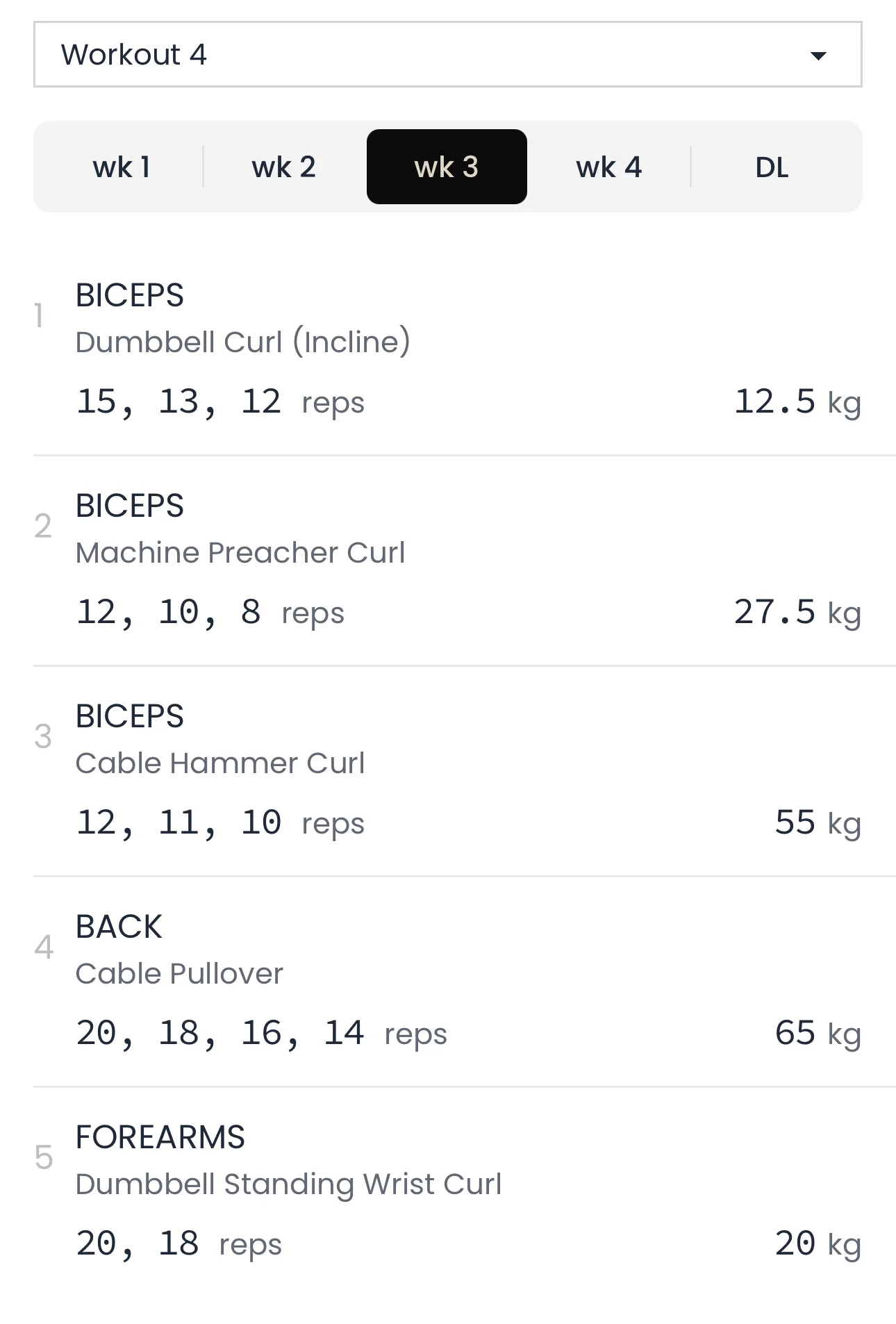Click the 20 kg weight value
This screenshot has height=1324, width=896.
point(818,1244)
